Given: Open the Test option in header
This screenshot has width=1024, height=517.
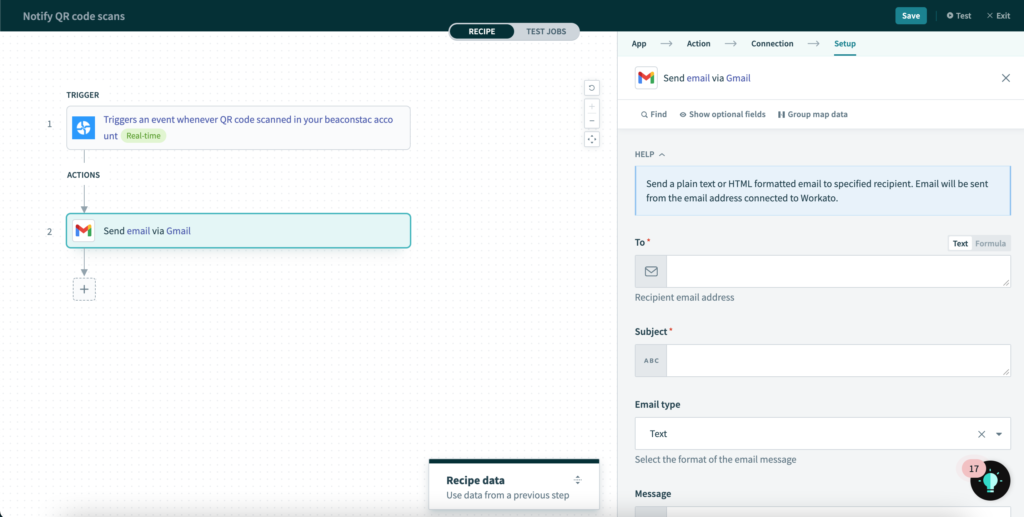Looking at the screenshot, I should click(959, 16).
